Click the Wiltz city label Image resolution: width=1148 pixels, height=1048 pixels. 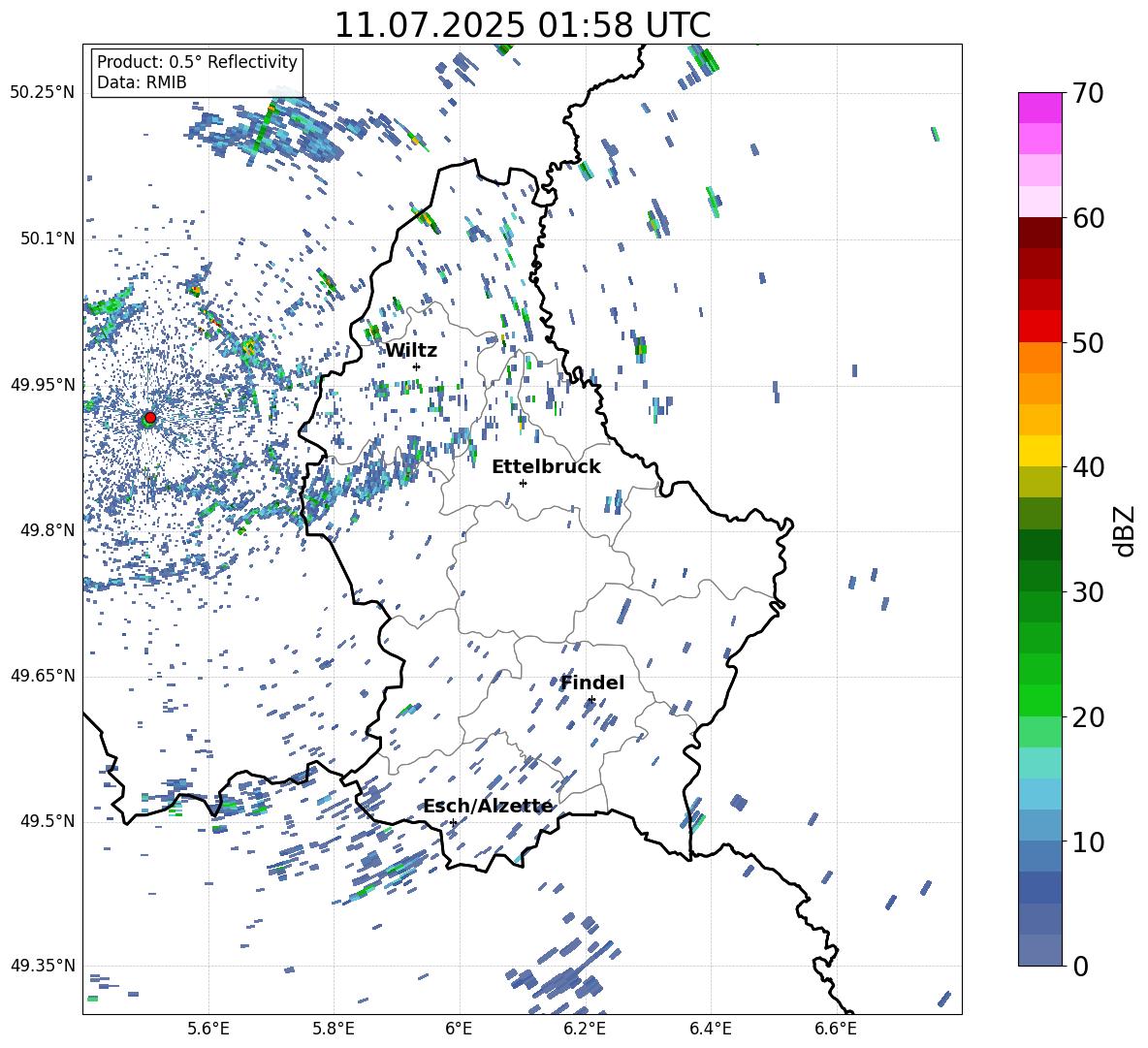pos(411,351)
